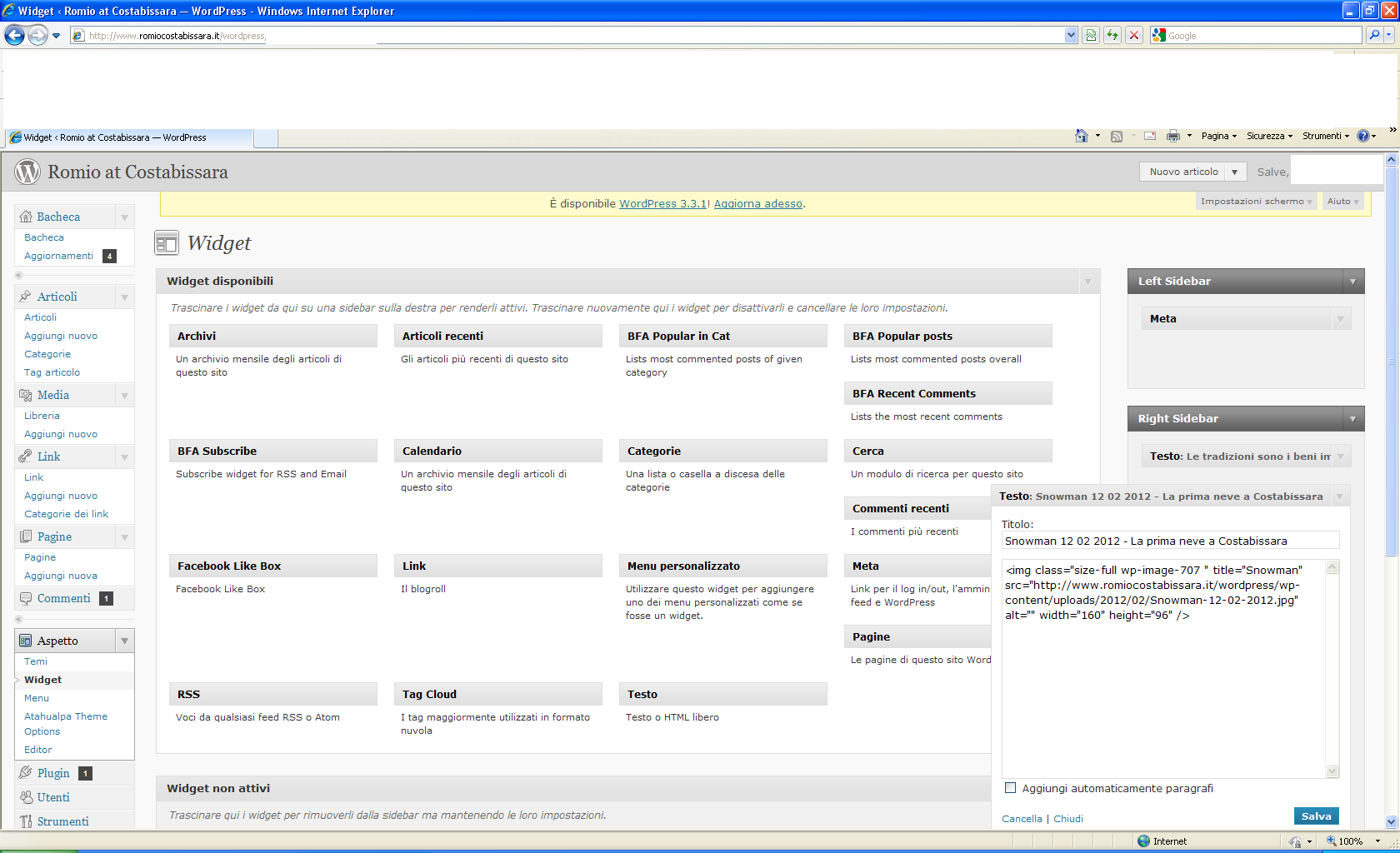
Task: Open Atahualpa Theme Options
Action: pyautogui.click(x=66, y=724)
